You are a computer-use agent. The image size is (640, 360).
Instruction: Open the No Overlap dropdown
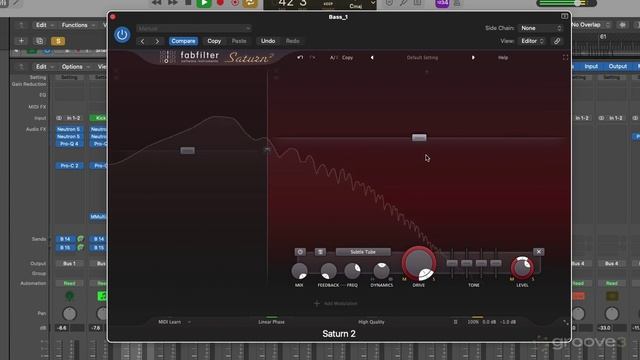tap(590, 25)
